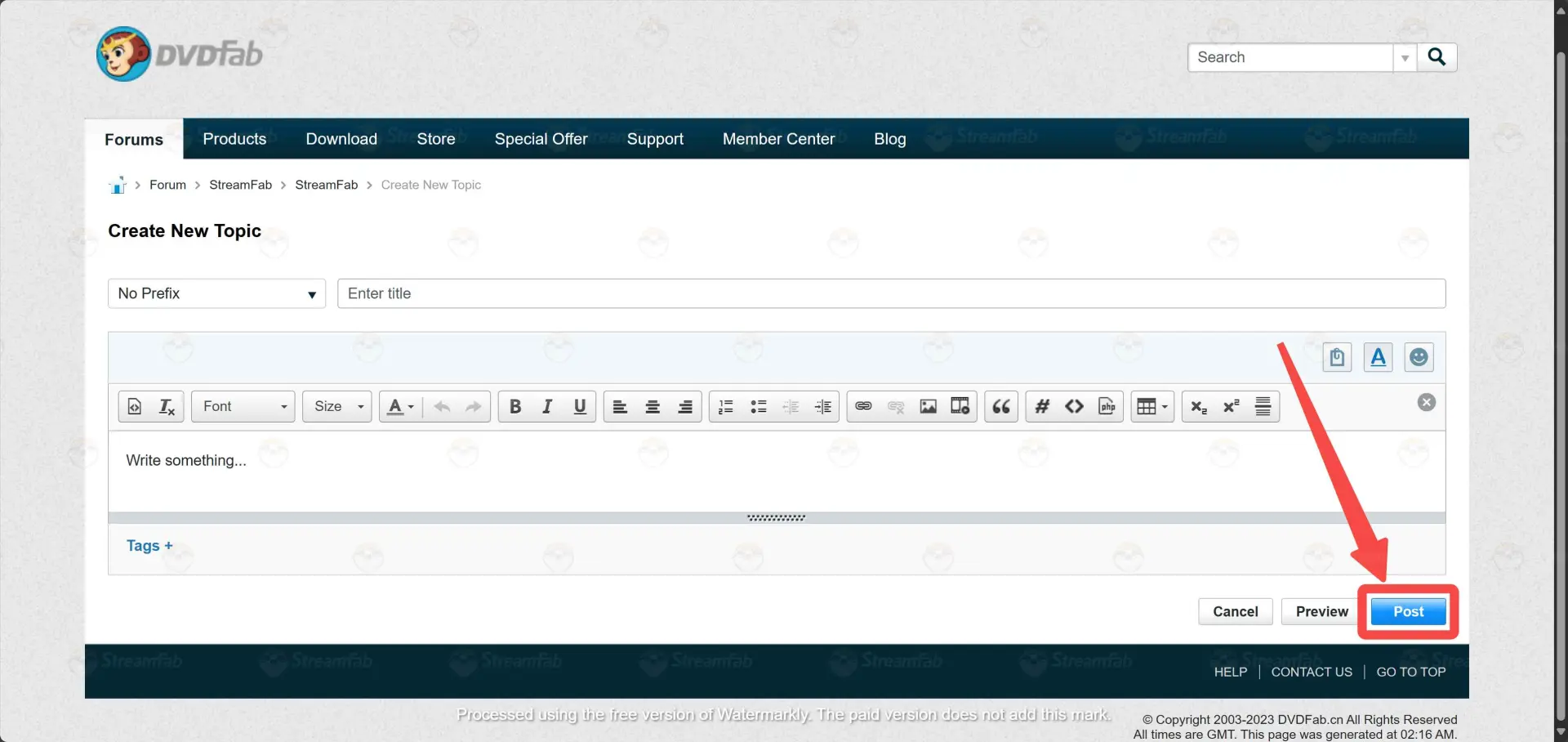
Task: Insert a hyperlink with link icon
Action: point(863,406)
